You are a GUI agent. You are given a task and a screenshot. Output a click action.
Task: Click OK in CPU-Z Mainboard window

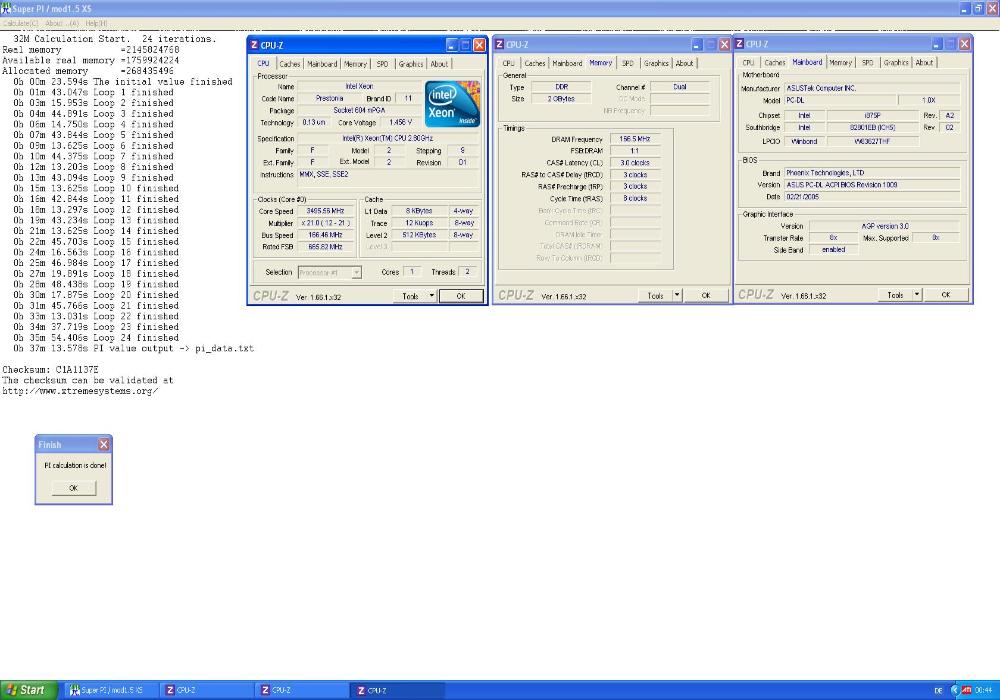click(946, 295)
